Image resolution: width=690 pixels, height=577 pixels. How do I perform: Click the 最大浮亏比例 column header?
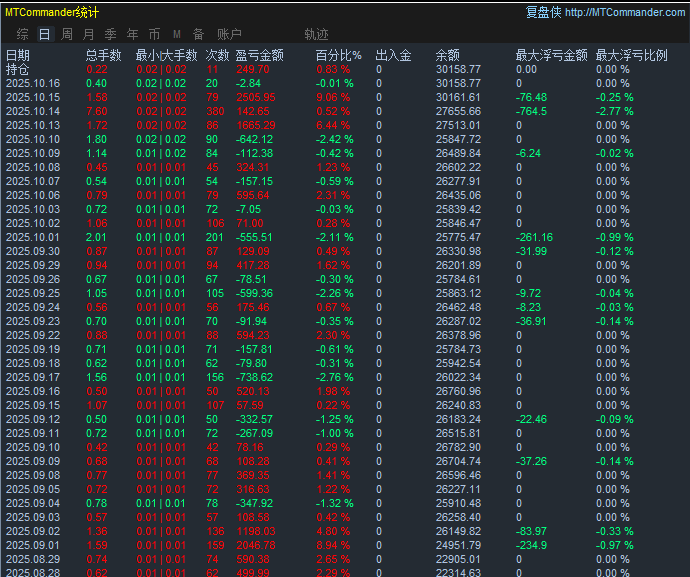pyautogui.click(x=631, y=55)
